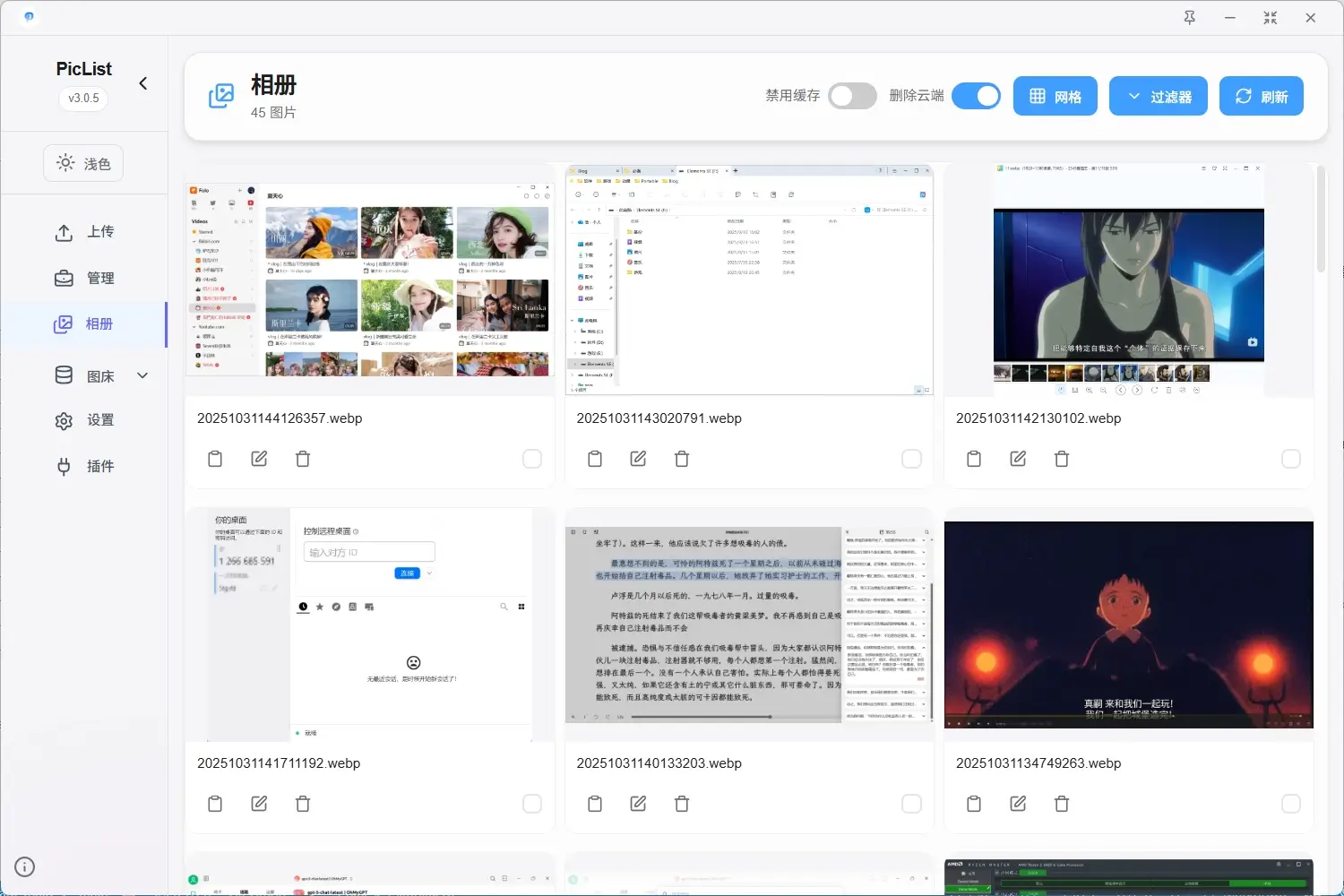This screenshot has height=896, width=1344.
Task: Expand the 图库 submenu chevron
Action: (142, 375)
